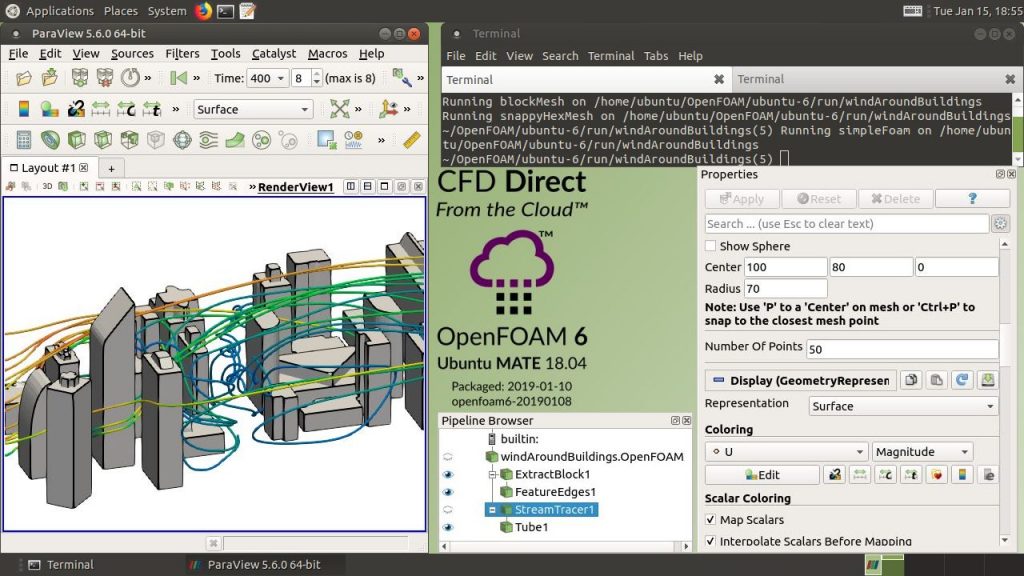Toggle the 3D interaction mode button
Image resolution: width=1024 pixels, height=576 pixels.
[x=47, y=187]
